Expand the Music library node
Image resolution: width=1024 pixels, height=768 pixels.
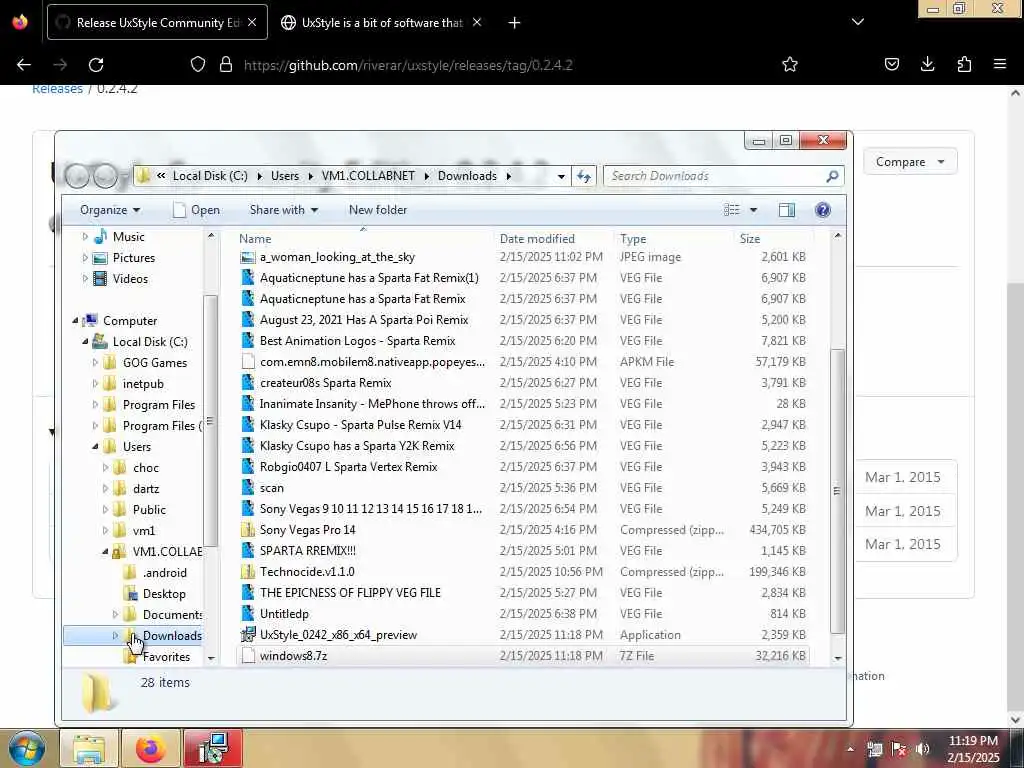pyautogui.click(x=85, y=236)
